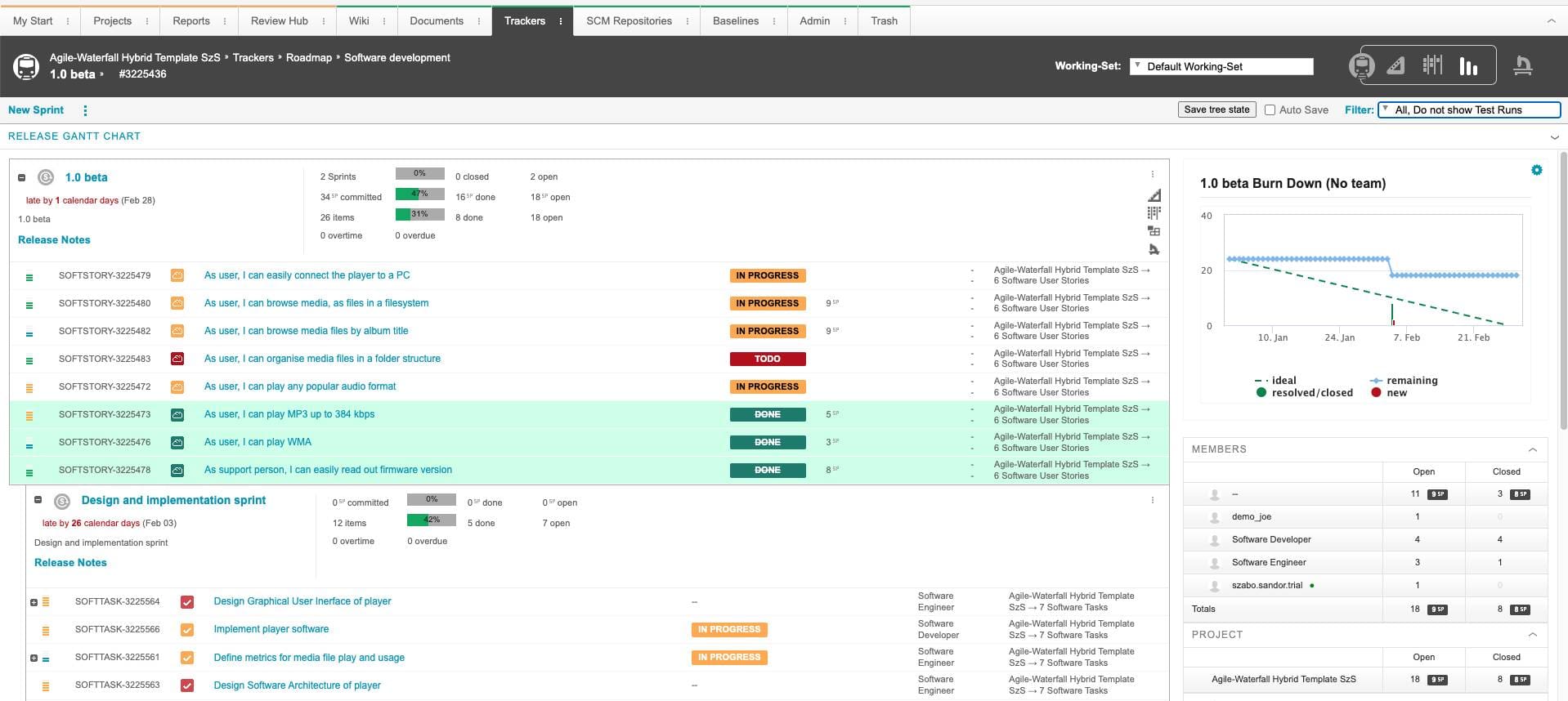Click the microscope icon at header far right

click(1522, 66)
